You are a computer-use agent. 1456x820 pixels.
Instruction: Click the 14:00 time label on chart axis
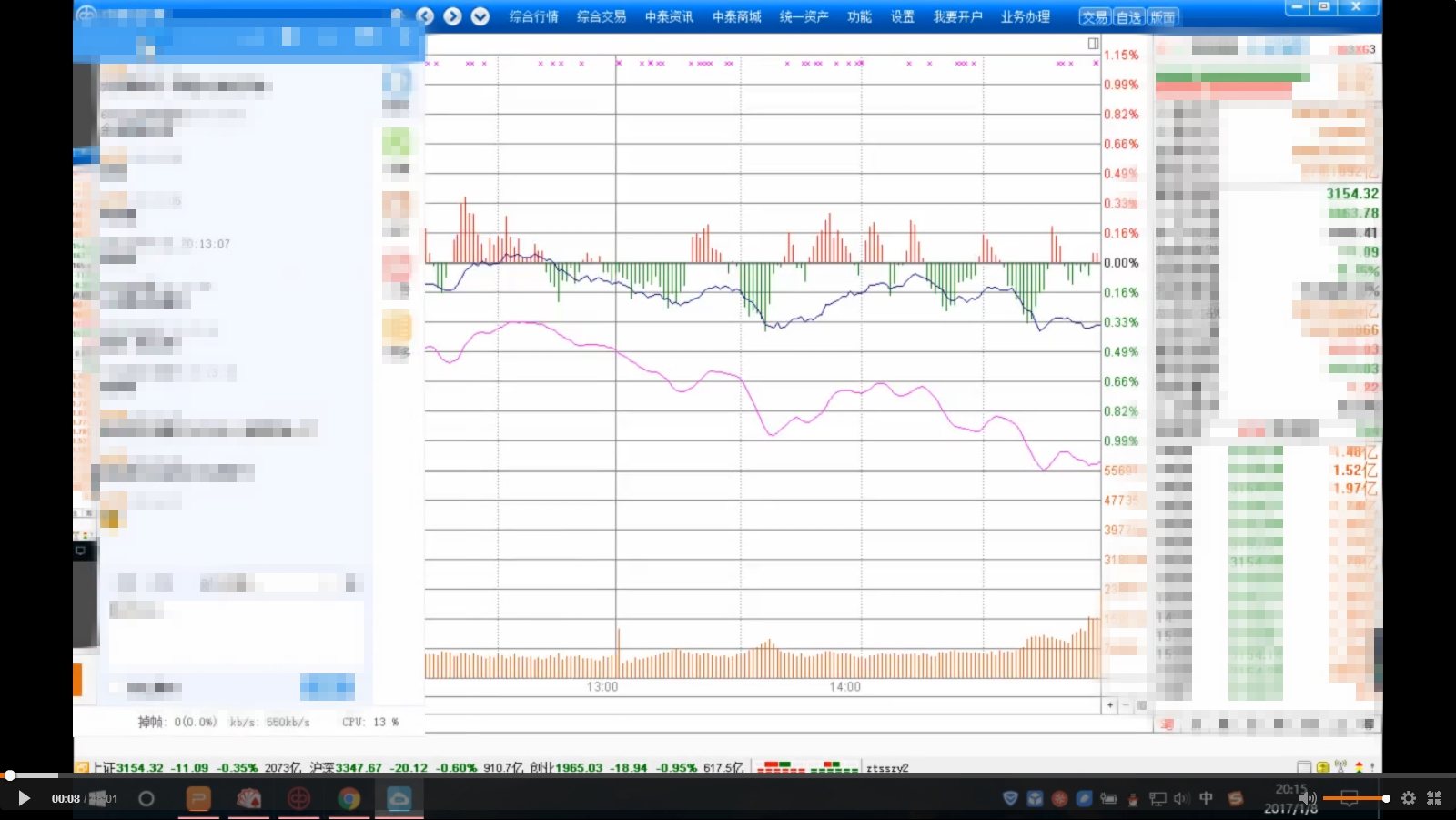[844, 687]
